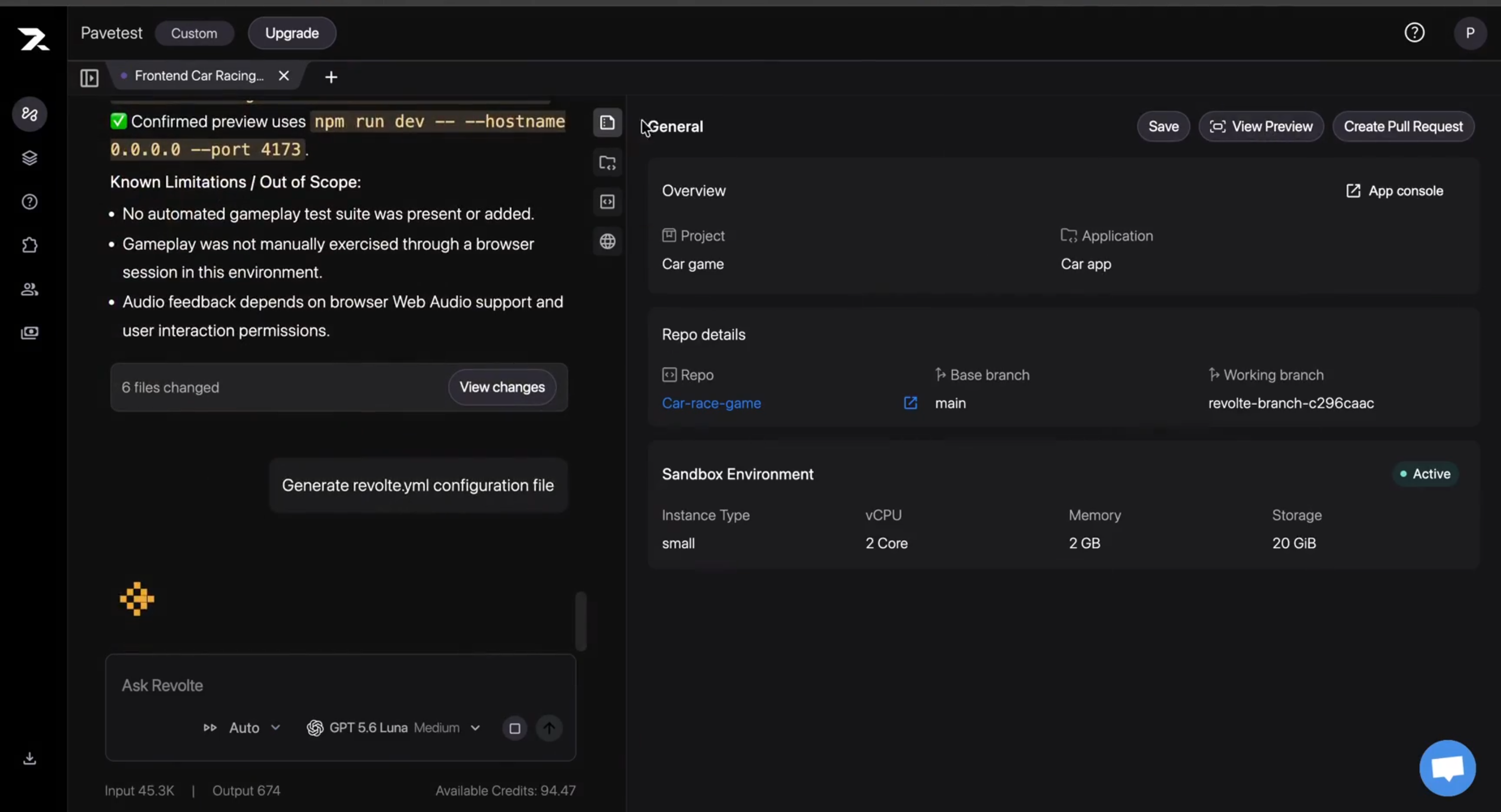Click the '2 Core' vCPU value
This screenshot has width=1501, height=812.
click(886, 543)
